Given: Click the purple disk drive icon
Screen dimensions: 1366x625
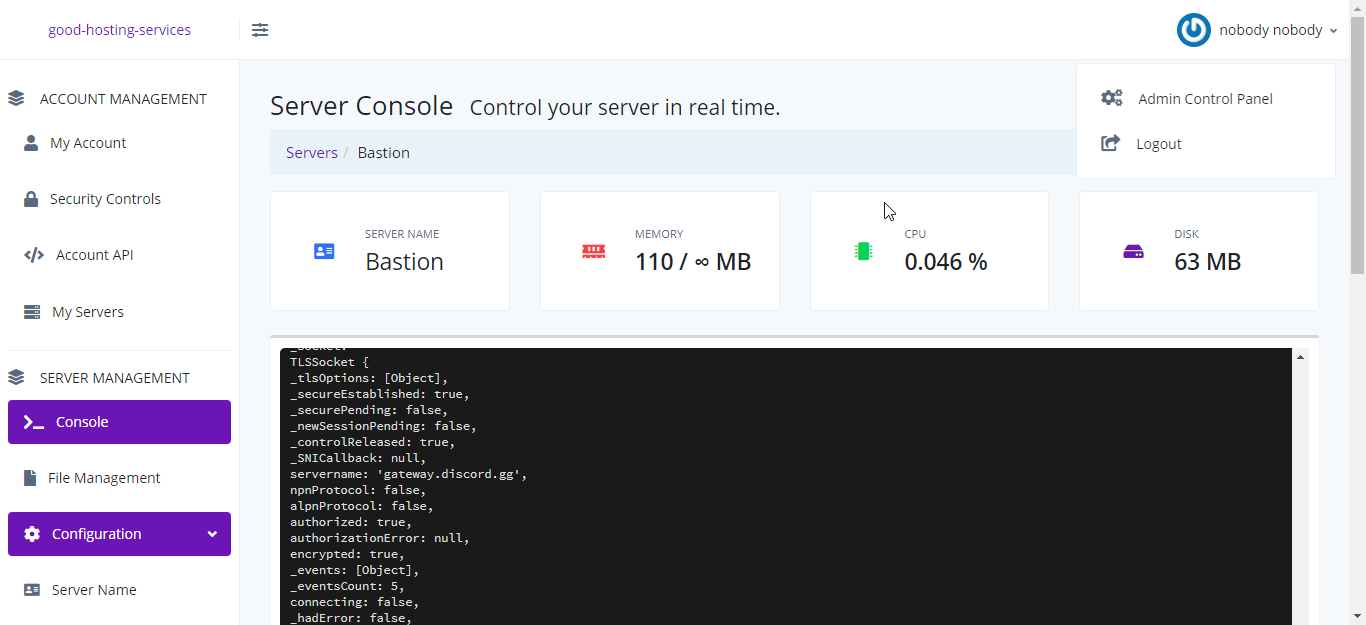Looking at the screenshot, I should coord(1133,251).
